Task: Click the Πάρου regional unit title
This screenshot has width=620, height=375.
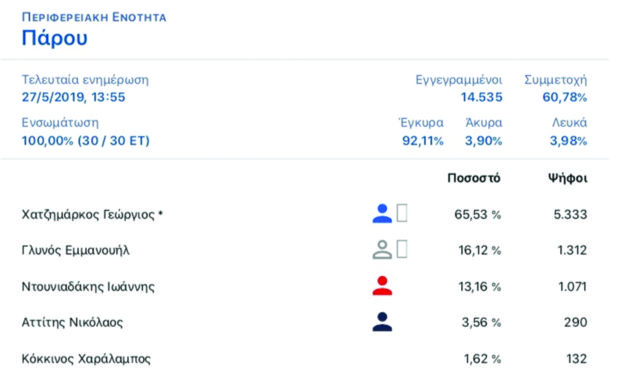Action: pos(55,38)
